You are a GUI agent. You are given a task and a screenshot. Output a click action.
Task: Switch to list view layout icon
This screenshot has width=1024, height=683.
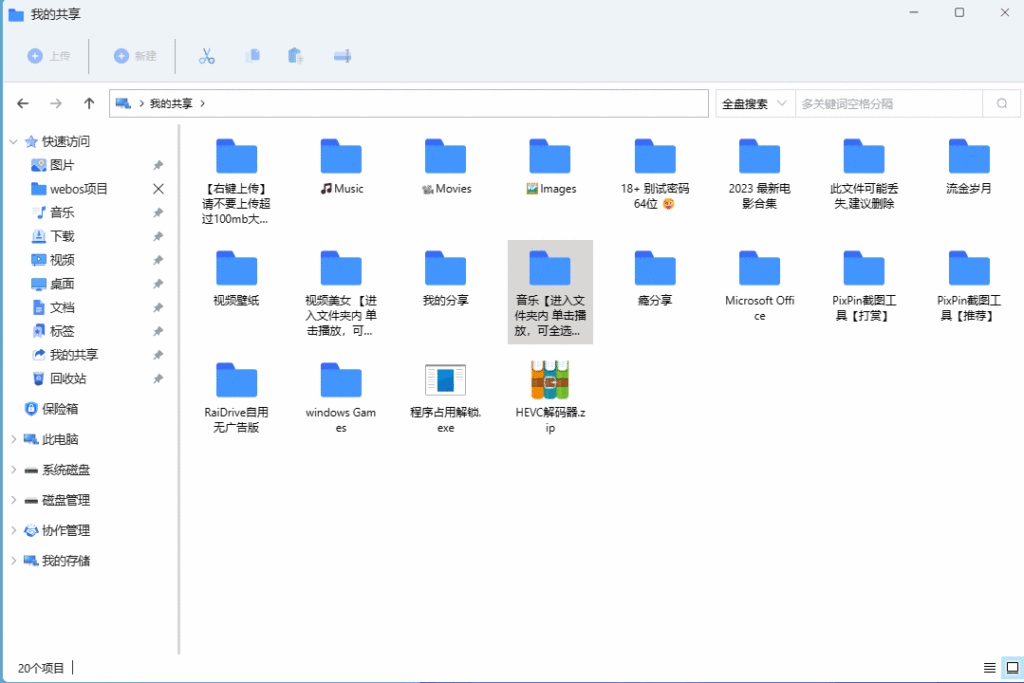tap(989, 667)
